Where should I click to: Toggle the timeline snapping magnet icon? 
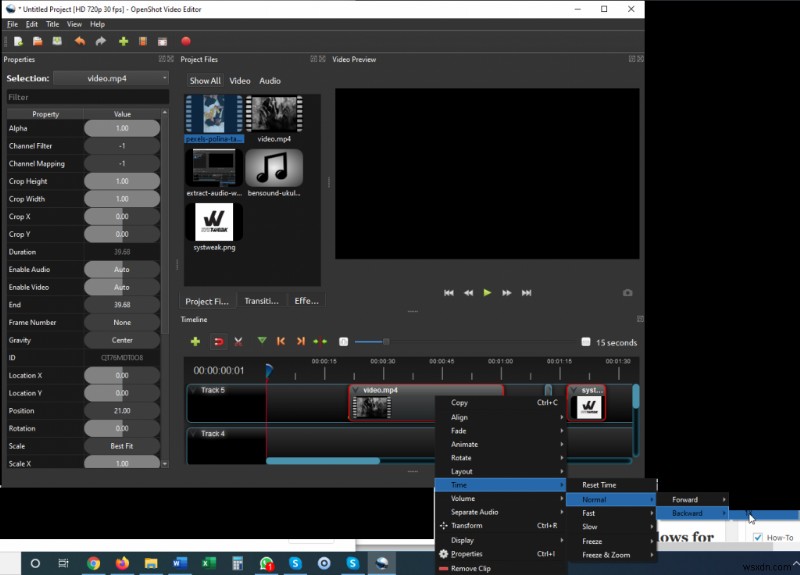[218, 341]
